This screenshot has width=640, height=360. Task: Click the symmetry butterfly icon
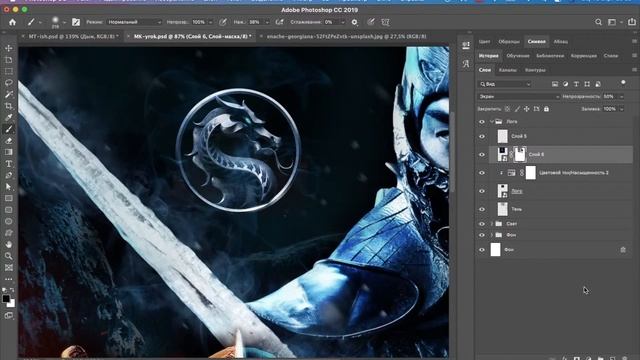(x=385, y=22)
